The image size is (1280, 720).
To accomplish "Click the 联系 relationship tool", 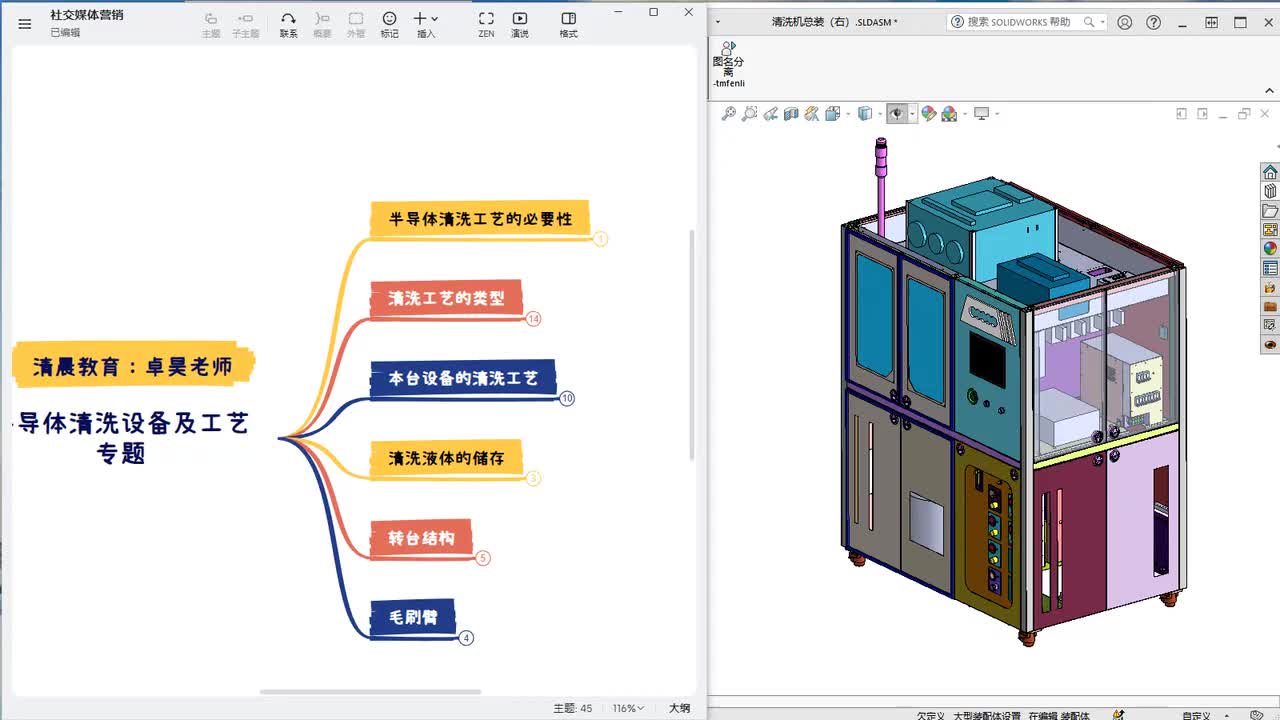I will 288,24.
